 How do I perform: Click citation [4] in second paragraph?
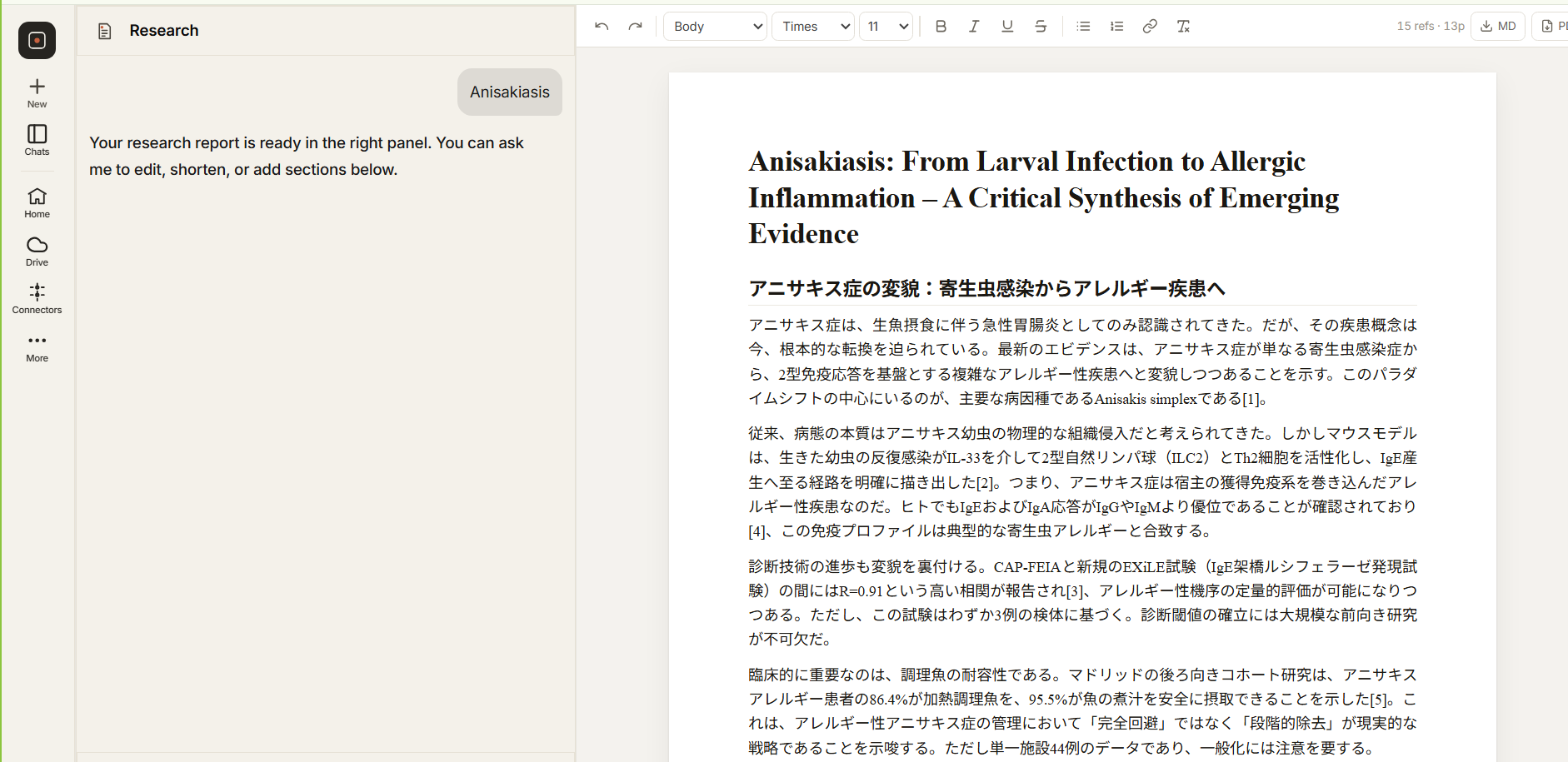(757, 531)
